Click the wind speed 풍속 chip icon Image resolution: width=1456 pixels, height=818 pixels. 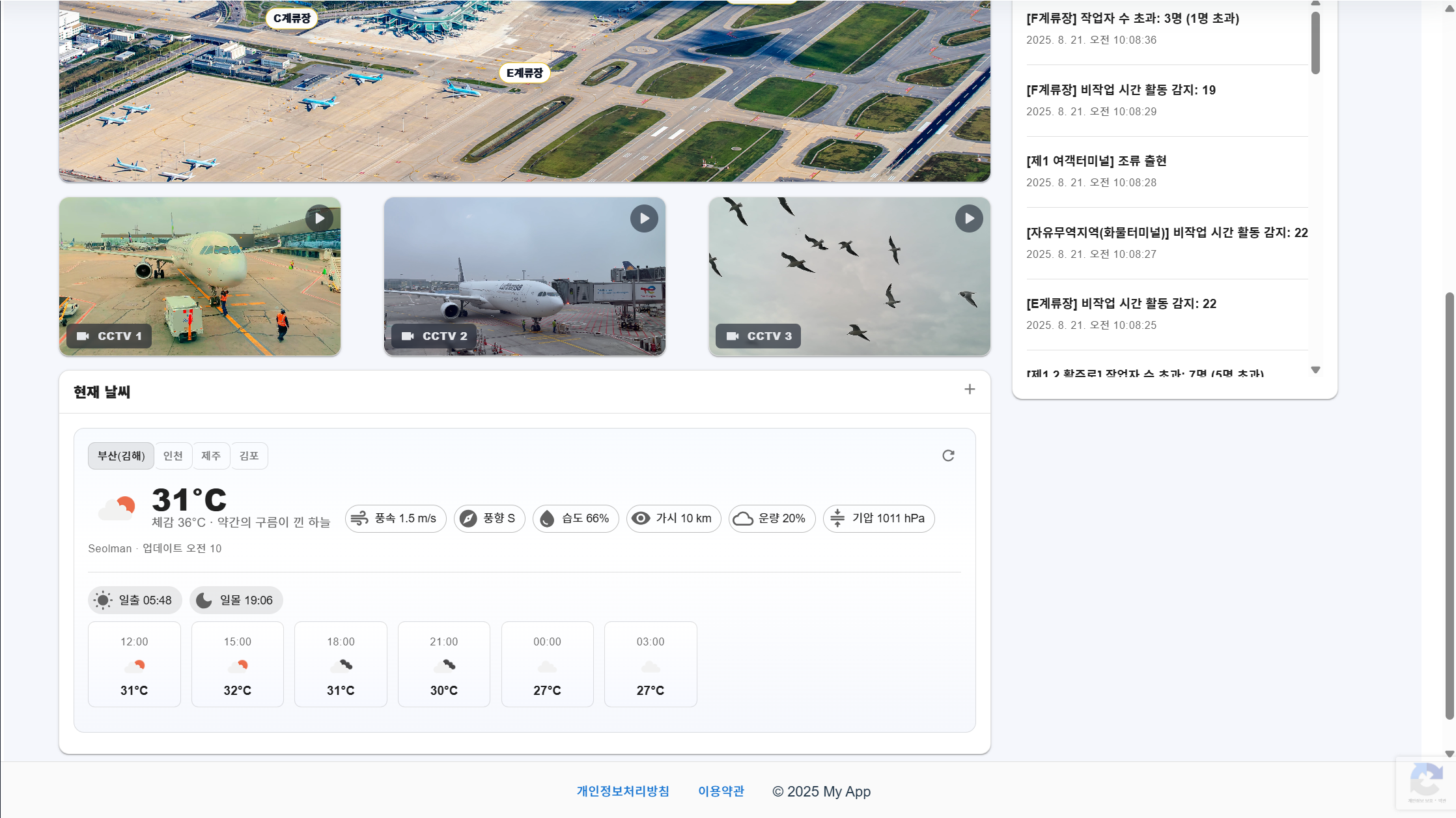(x=359, y=518)
